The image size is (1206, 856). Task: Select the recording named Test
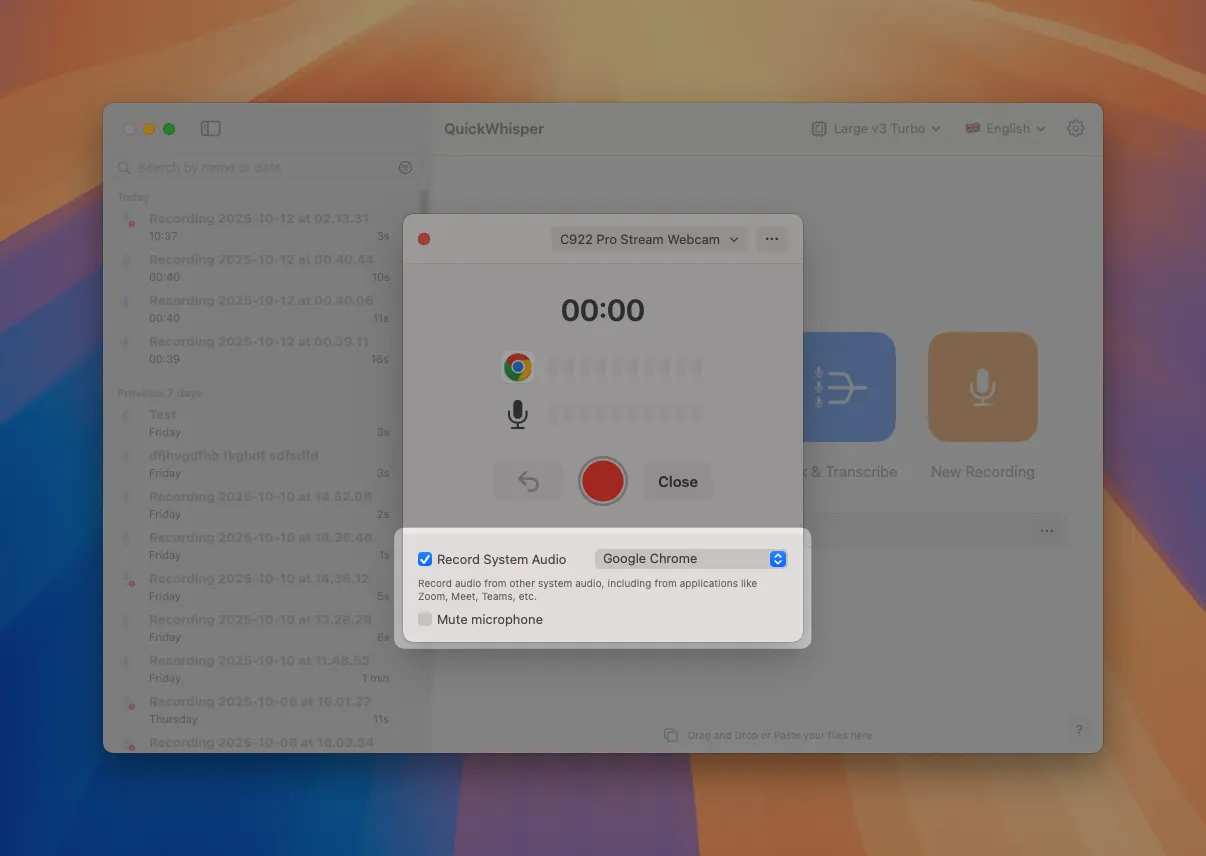(x=266, y=423)
